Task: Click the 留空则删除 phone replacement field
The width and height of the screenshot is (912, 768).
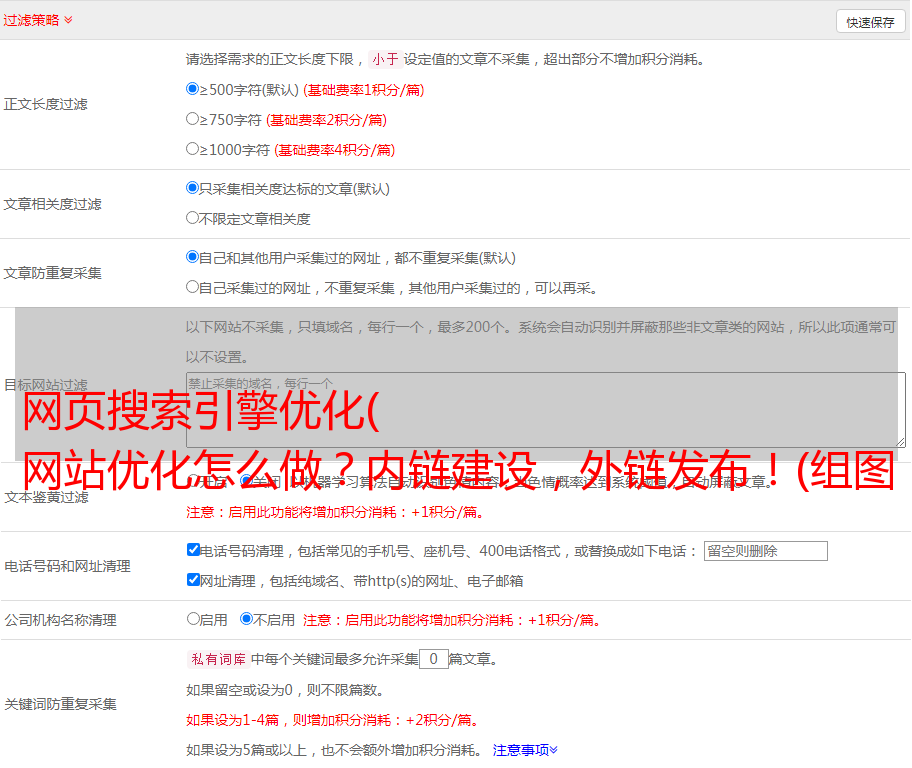Action: pos(765,551)
